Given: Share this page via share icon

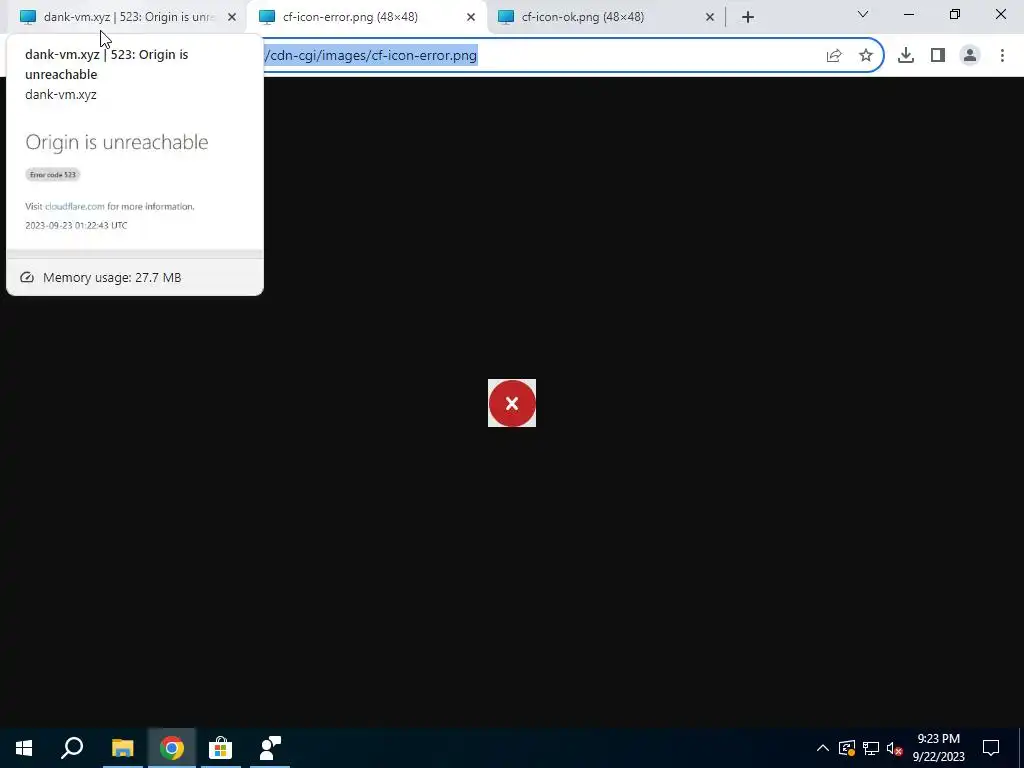Looking at the screenshot, I should tap(834, 56).
